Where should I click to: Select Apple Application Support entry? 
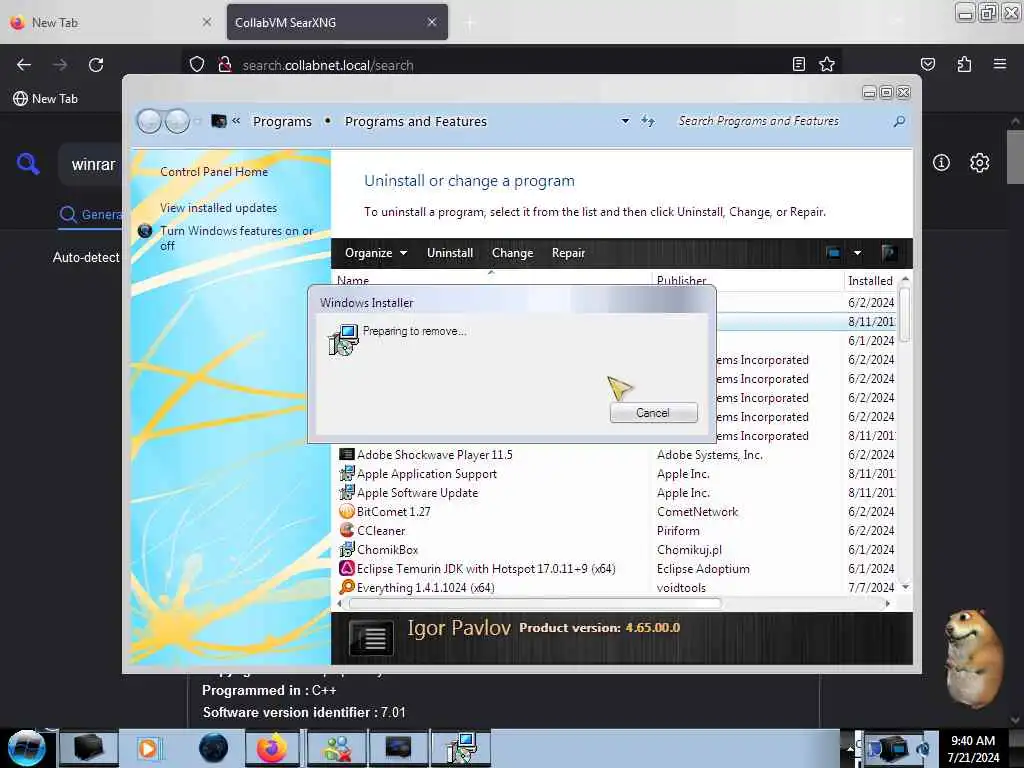(x=426, y=473)
